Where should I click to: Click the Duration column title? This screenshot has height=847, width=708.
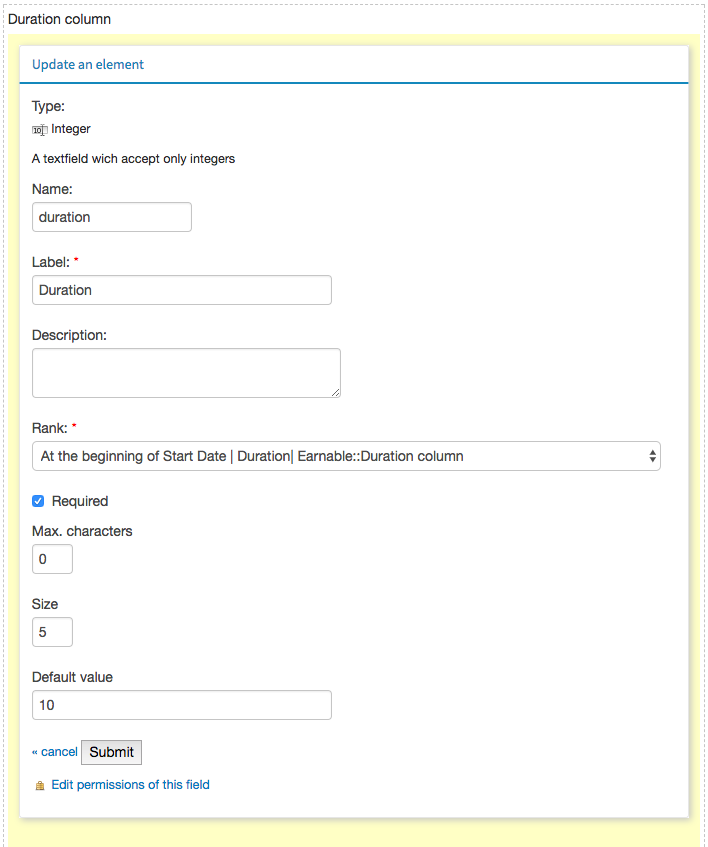click(59, 19)
